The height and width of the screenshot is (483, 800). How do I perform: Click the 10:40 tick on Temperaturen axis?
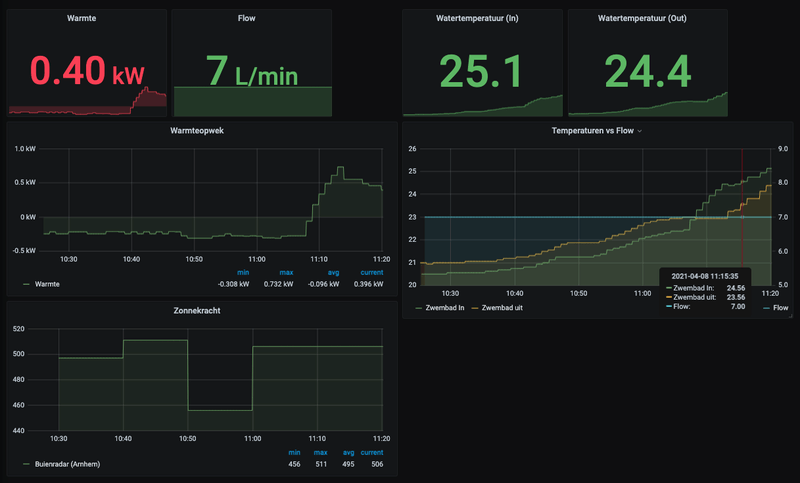coord(514,293)
